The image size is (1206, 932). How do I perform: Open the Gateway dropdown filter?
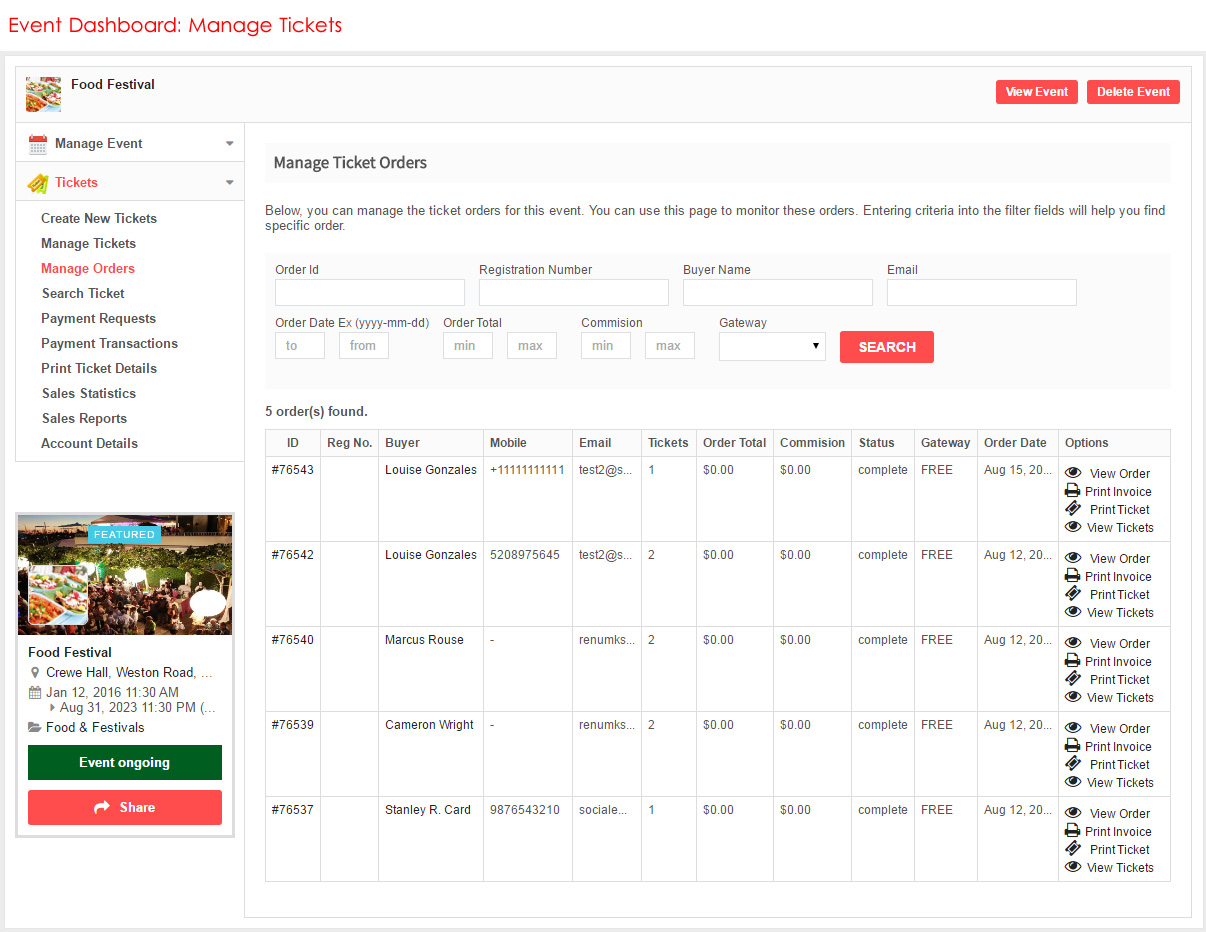772,346
